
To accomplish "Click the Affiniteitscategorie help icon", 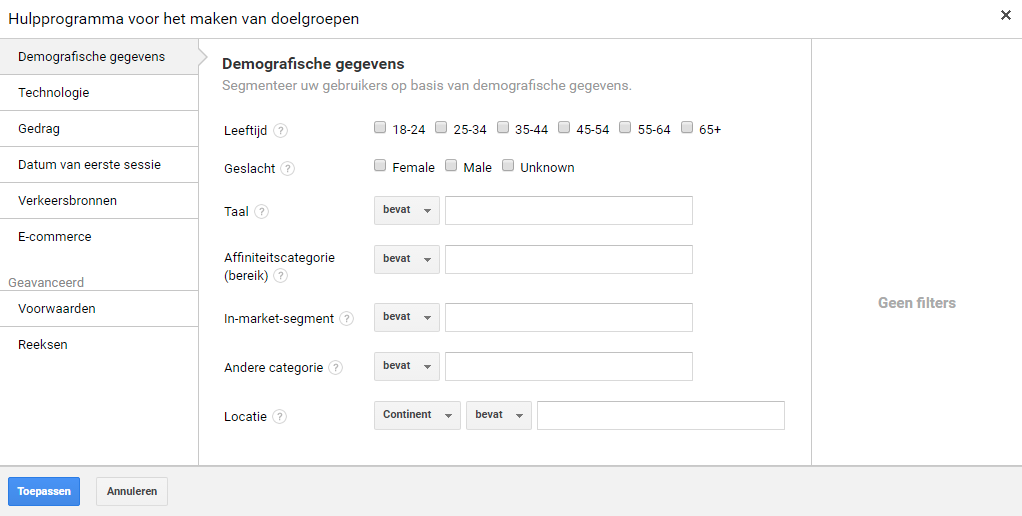I will [x=280, y=276].
